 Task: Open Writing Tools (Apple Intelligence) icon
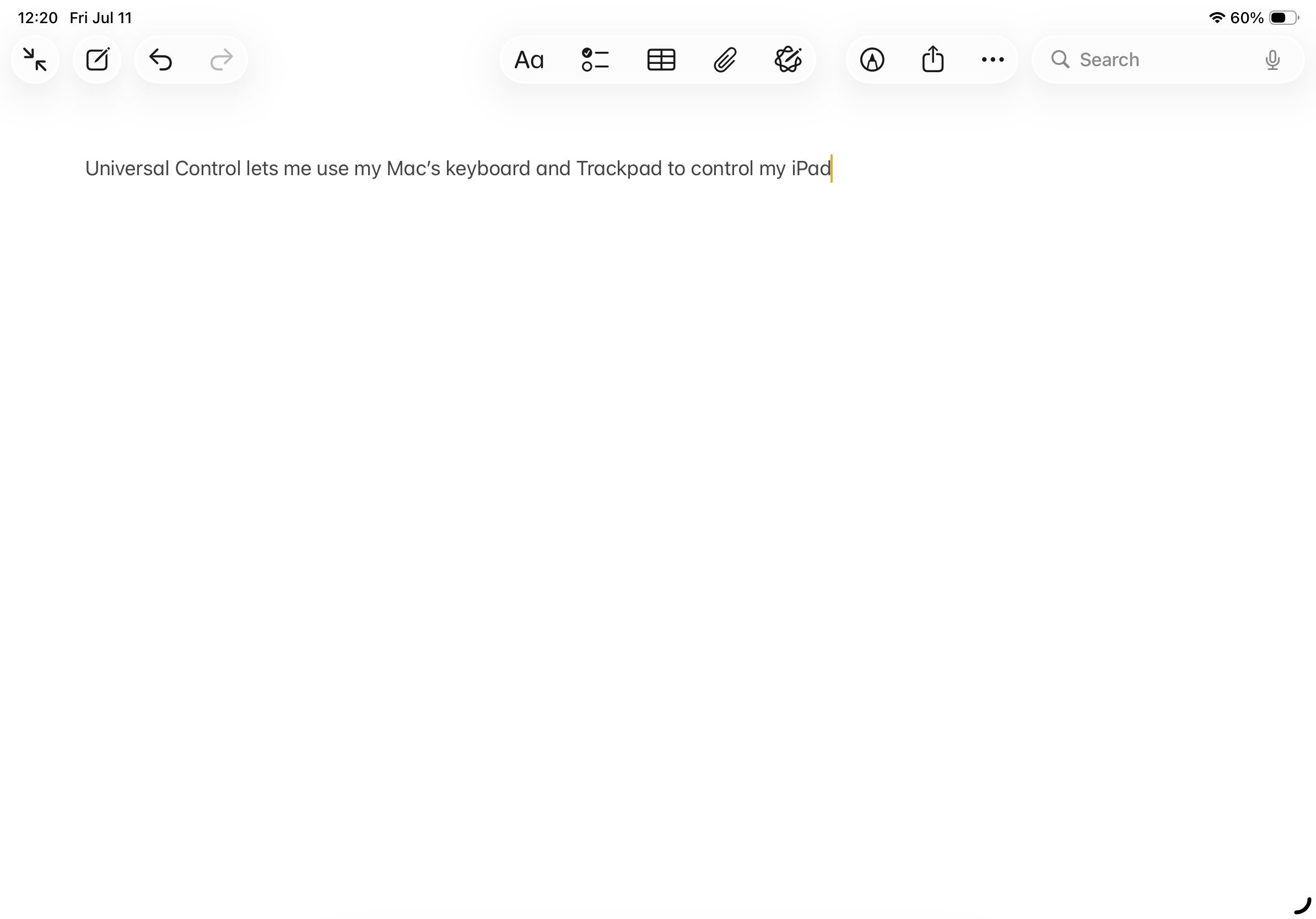[x=788, y=60]
